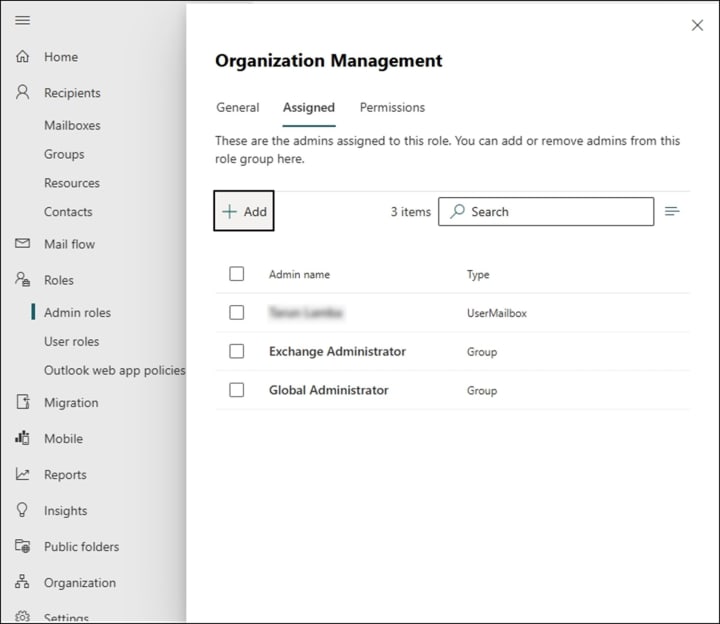This screenshot has height=624, width=720.
Task: Click the Settings gear icon
Action: click(x=22, y=617)
